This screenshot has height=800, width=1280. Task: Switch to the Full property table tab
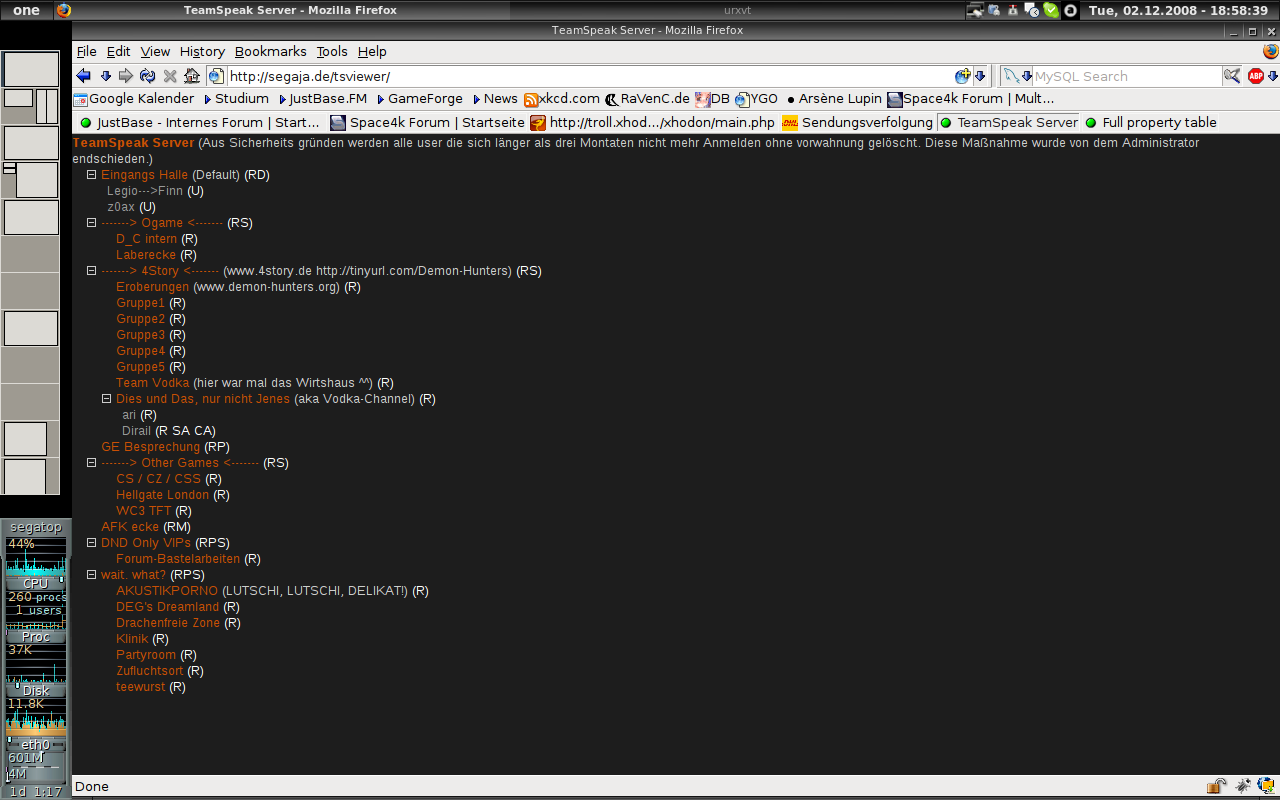(x=1158, y=122)
